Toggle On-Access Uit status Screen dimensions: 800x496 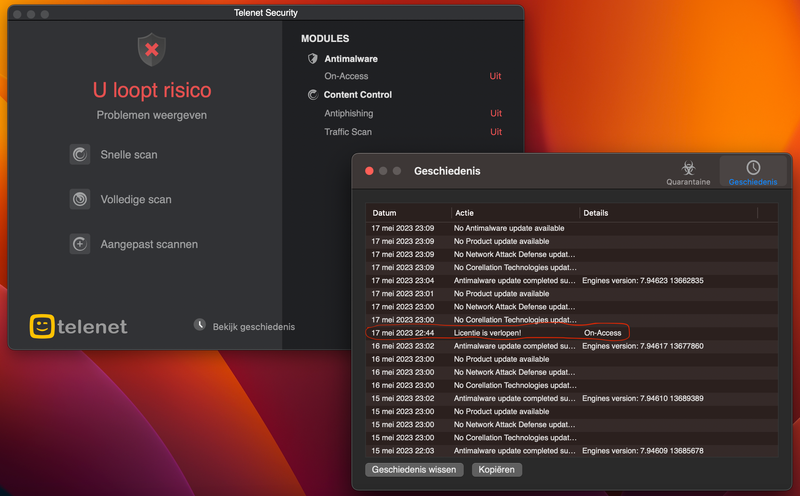[495, 76]
